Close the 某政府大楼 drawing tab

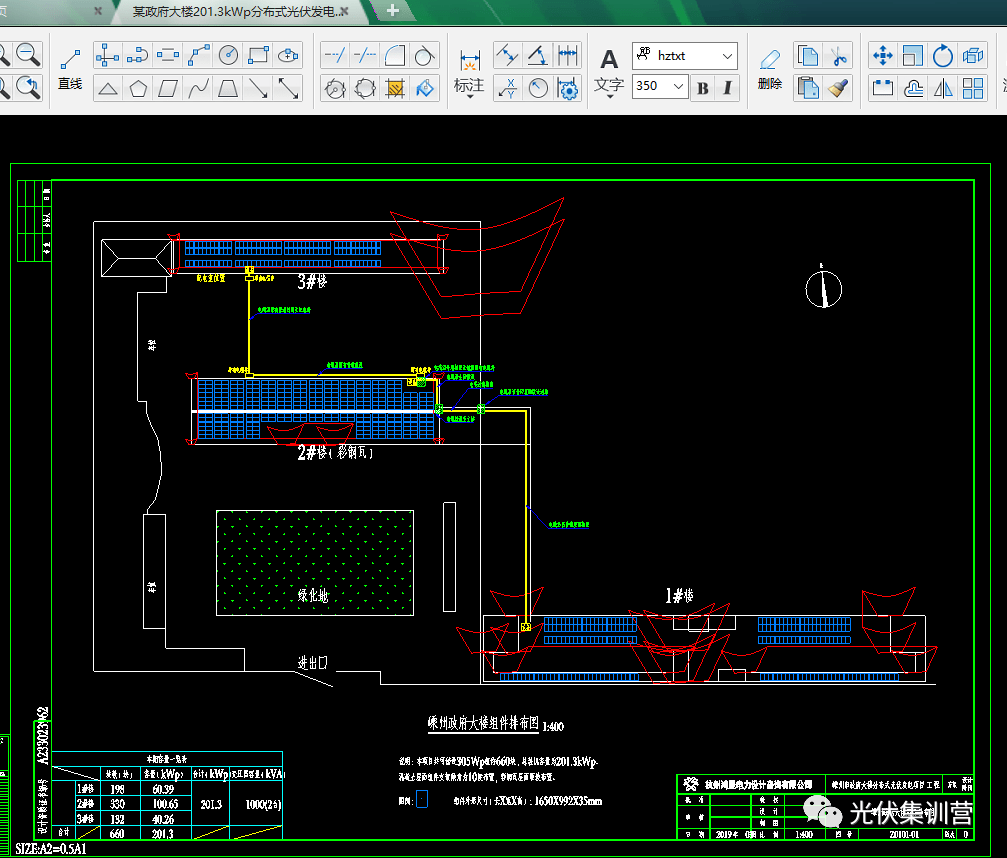point(346,11)
